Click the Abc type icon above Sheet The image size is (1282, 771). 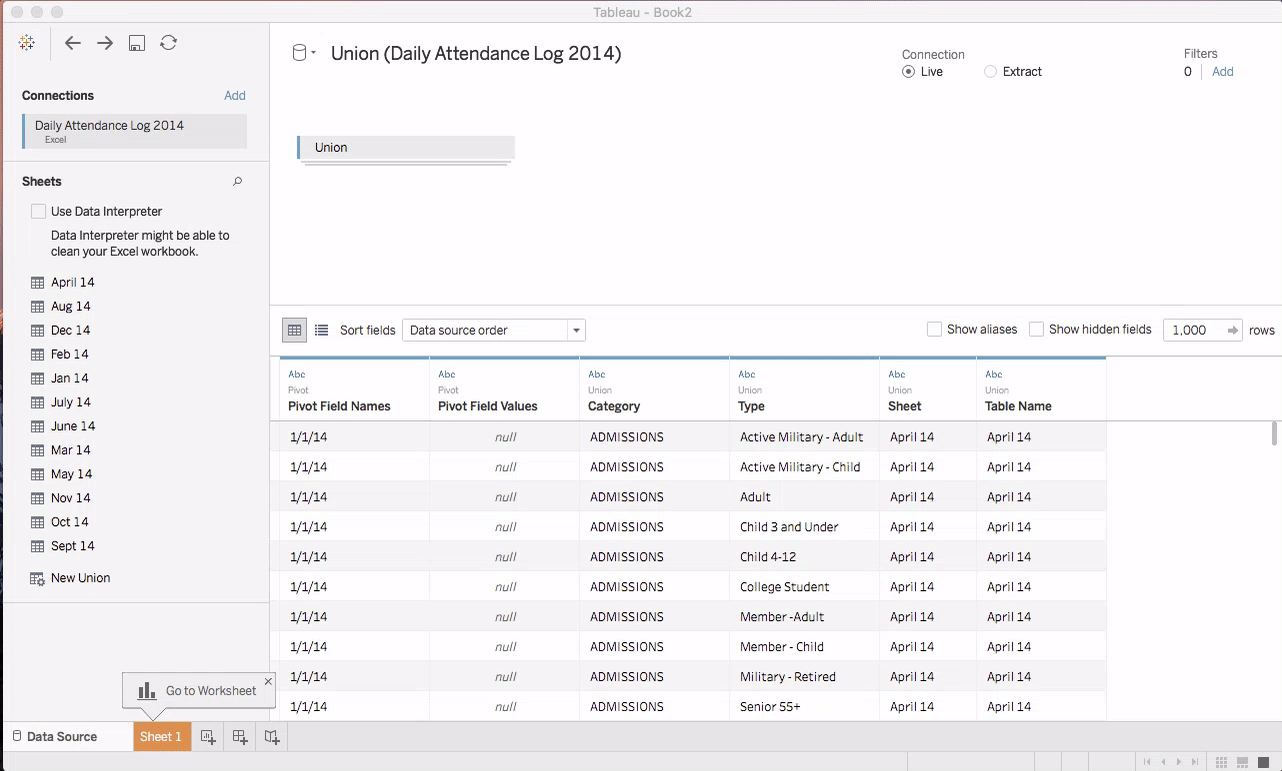[897, 375]
